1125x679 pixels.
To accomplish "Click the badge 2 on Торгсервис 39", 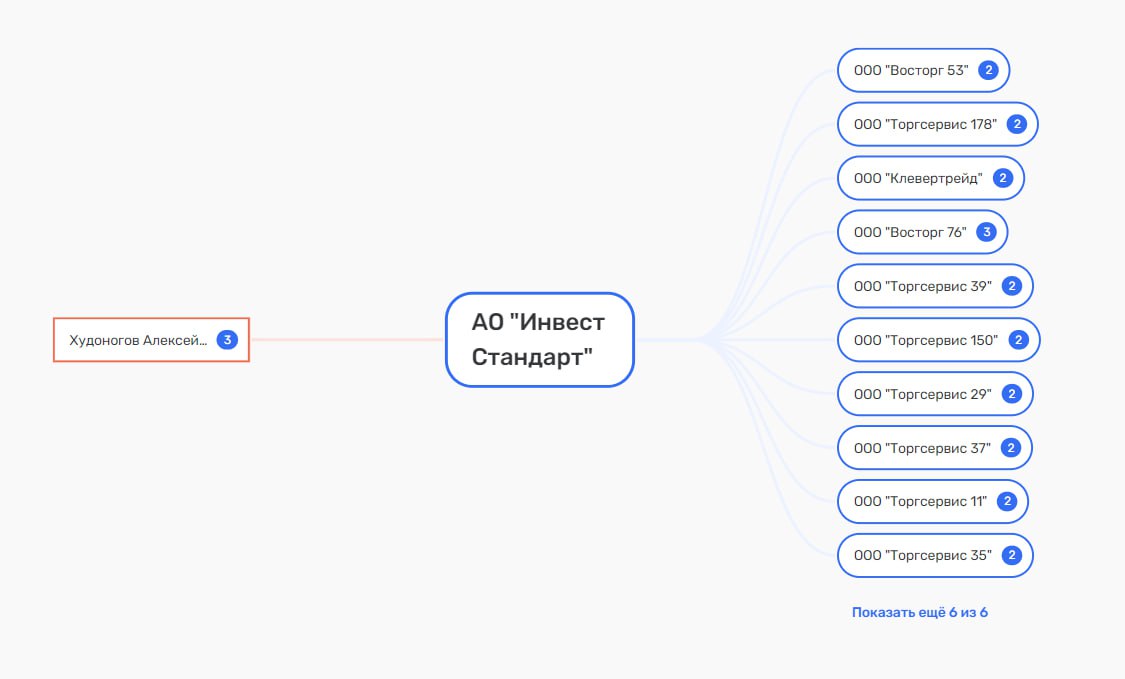I will pos(1011,286).
